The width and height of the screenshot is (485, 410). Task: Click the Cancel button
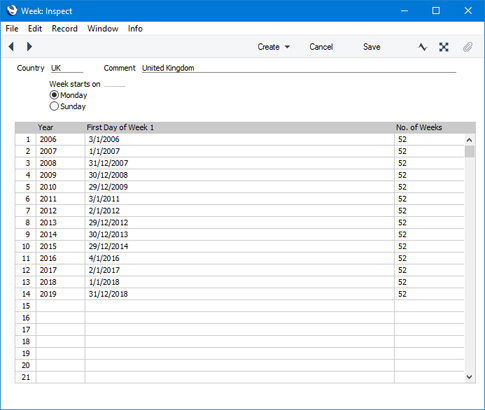(x=321, y=47)
